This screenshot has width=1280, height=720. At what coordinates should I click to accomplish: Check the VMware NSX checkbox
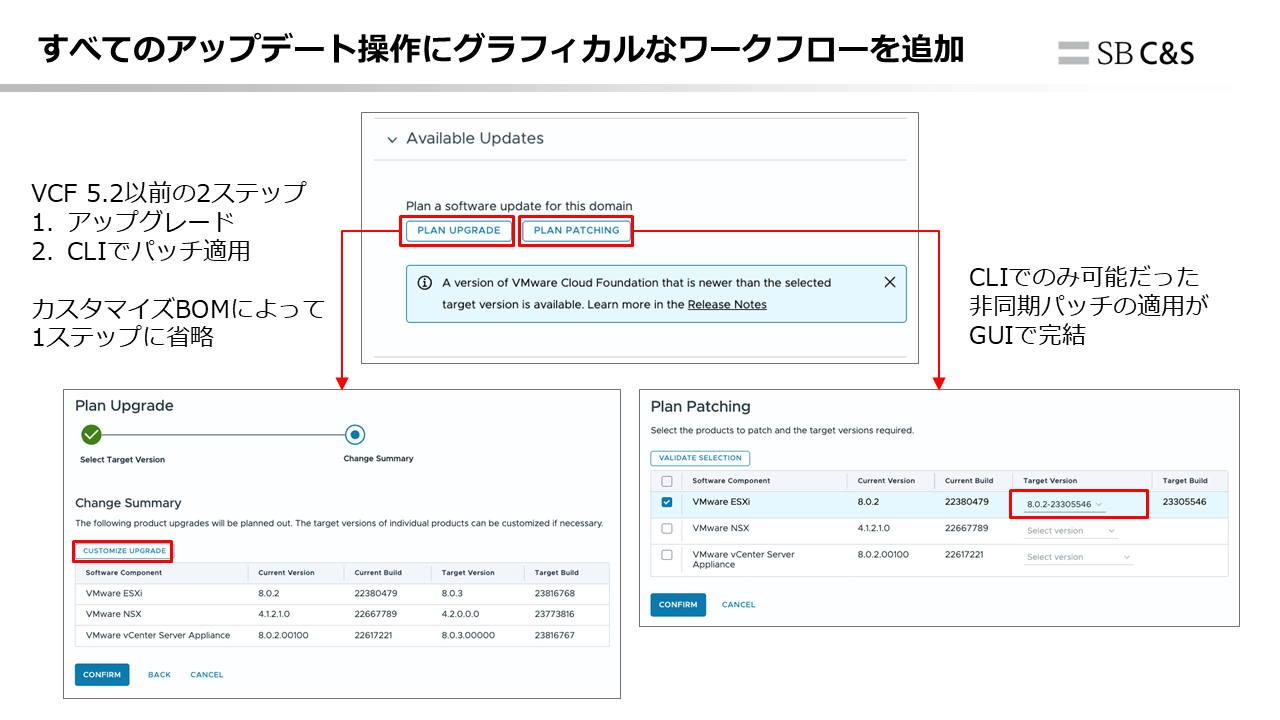pyautogui.click(x=667, y=529)
